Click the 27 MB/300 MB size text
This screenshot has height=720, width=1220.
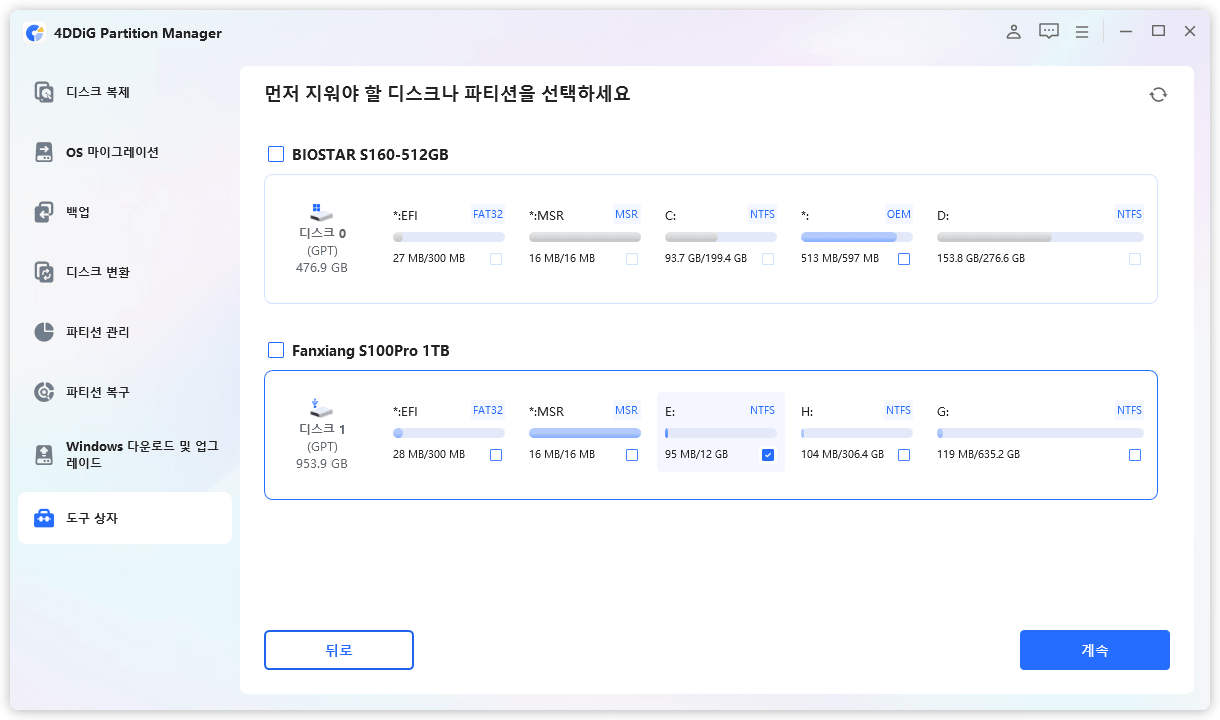point(429,259)
